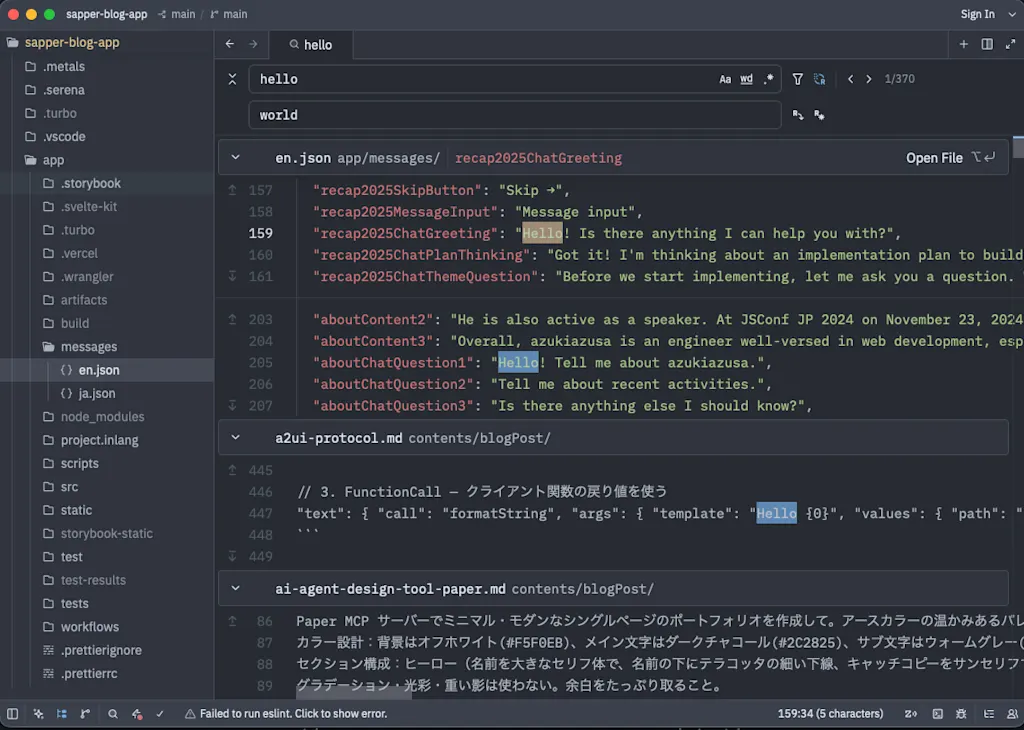Focus the world replace input field
The width and height of the screenshot is (1024, 730).
(x=515, y=115)
